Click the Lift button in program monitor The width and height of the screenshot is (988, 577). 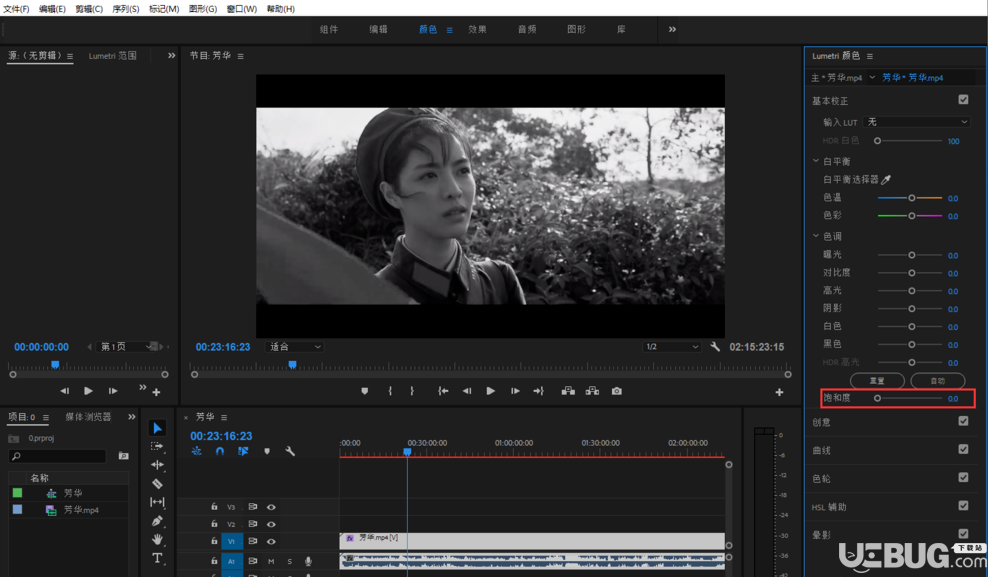(568, 391)
